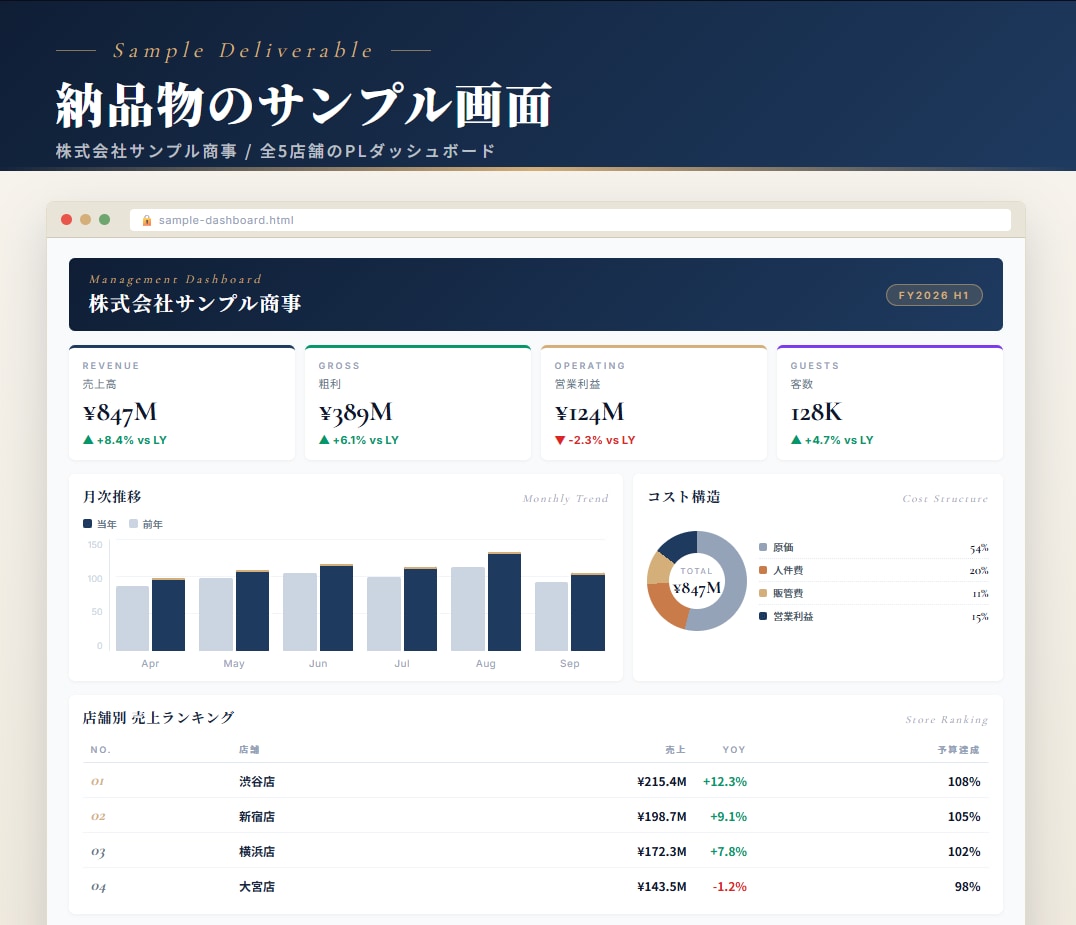
Task: Click the green up arrow beside +4.7% vs LY
Action: pyautogui.click(x=796, y=440)
